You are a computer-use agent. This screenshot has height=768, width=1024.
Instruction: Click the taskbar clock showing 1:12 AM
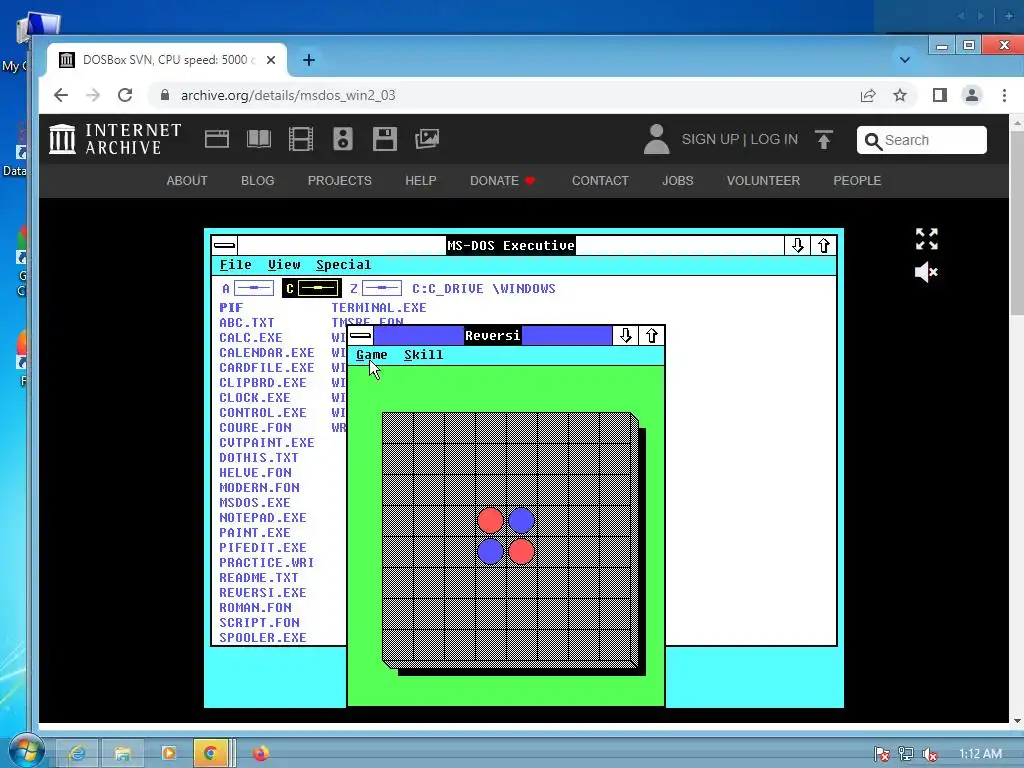click(x=980, y=754)
